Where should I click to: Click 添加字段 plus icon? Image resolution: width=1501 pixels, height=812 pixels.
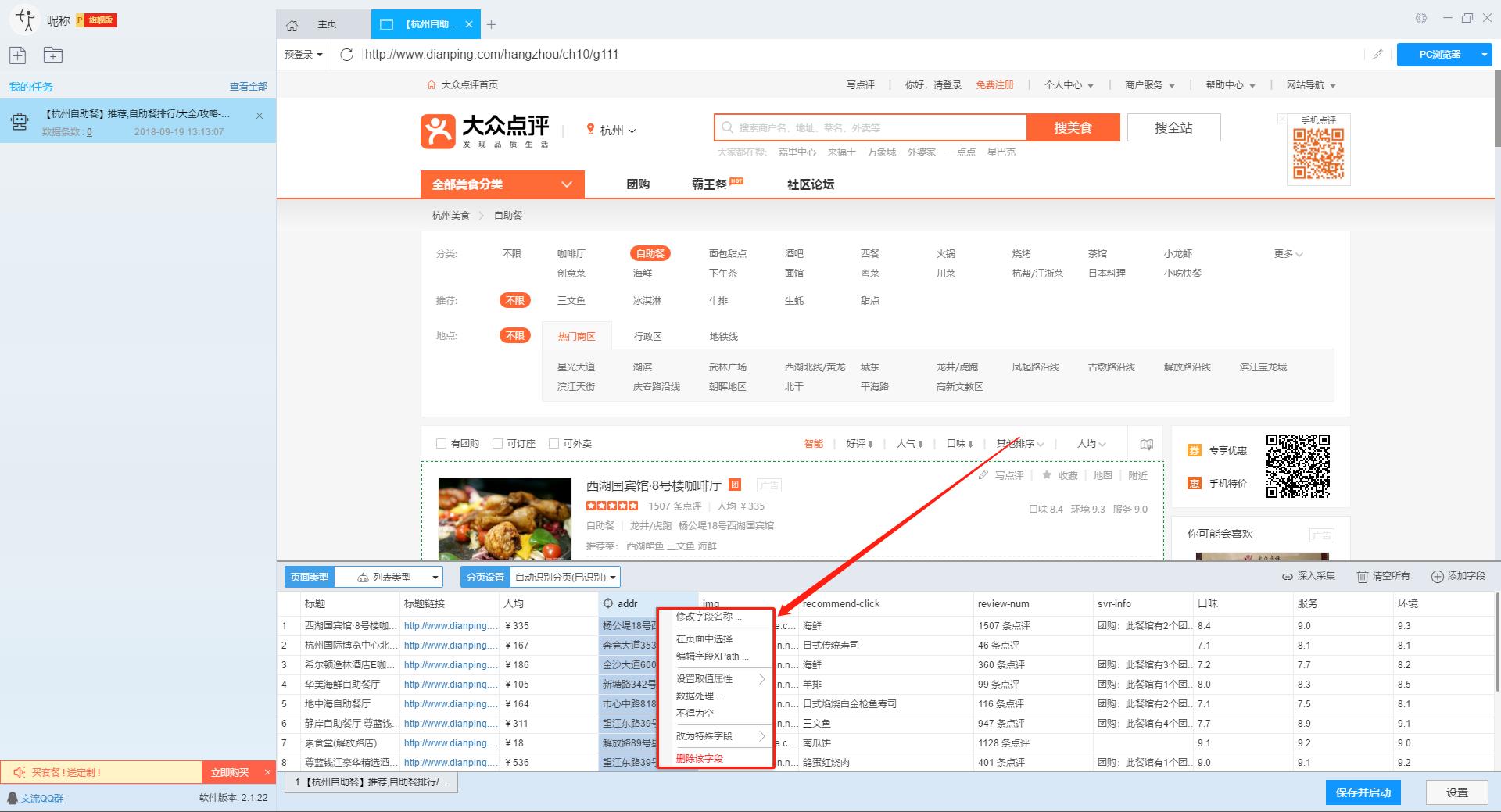[x=1437, y=576]
